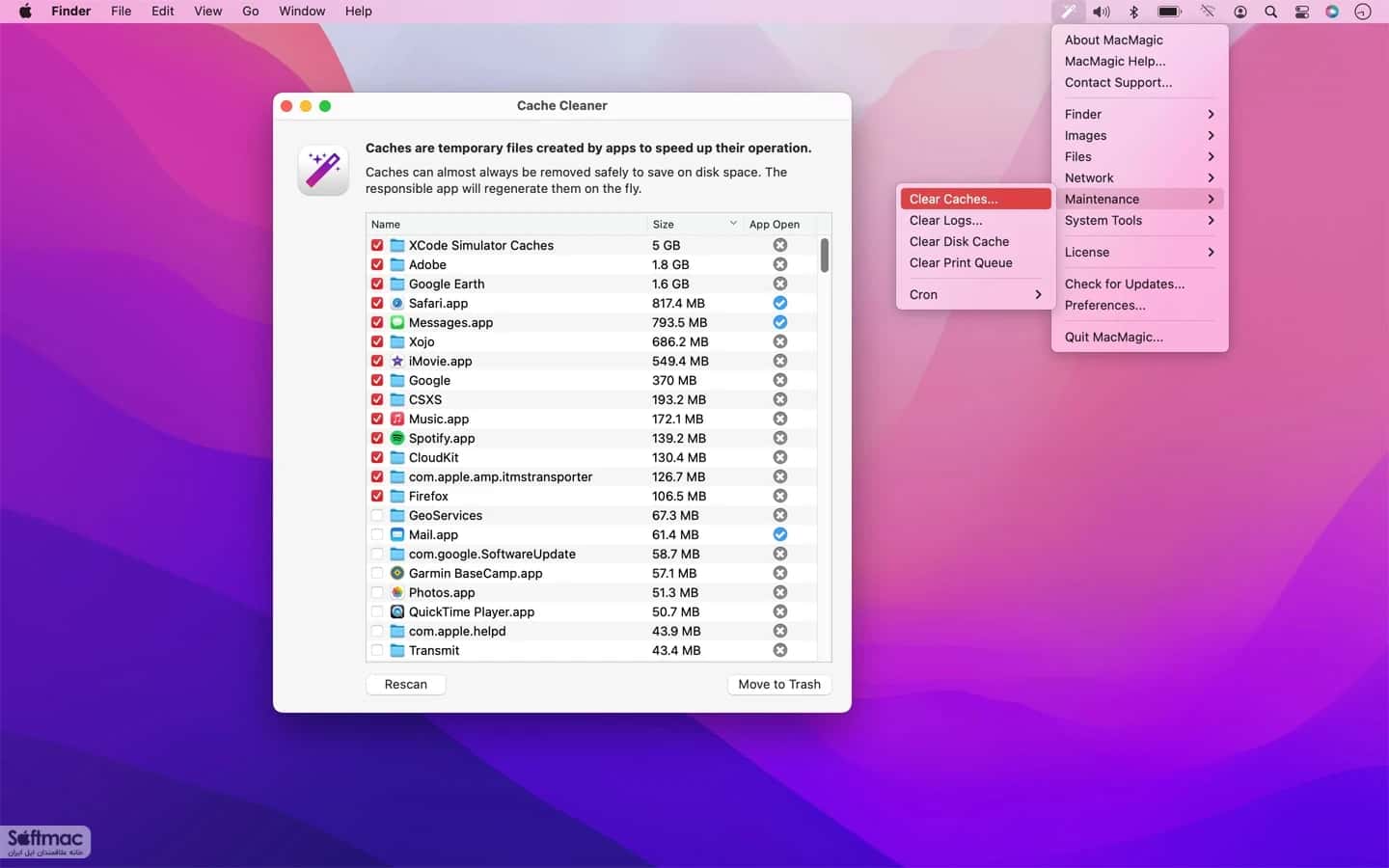Open Spotlight search magnifier icon
This screenshot has height=868, width=1389.
[1270, 12]
